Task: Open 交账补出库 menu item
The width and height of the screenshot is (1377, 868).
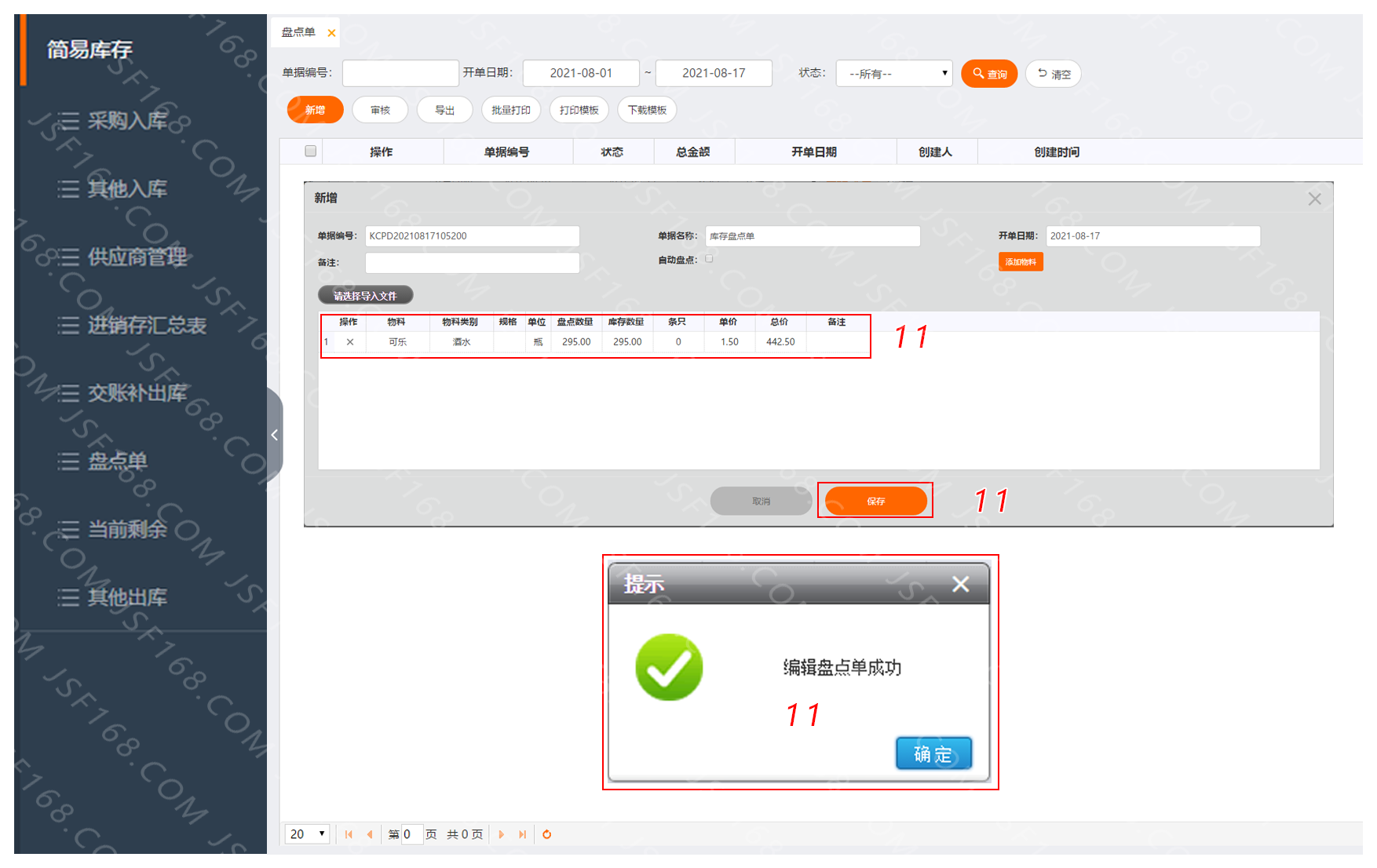Action: [x=137, y=393]
